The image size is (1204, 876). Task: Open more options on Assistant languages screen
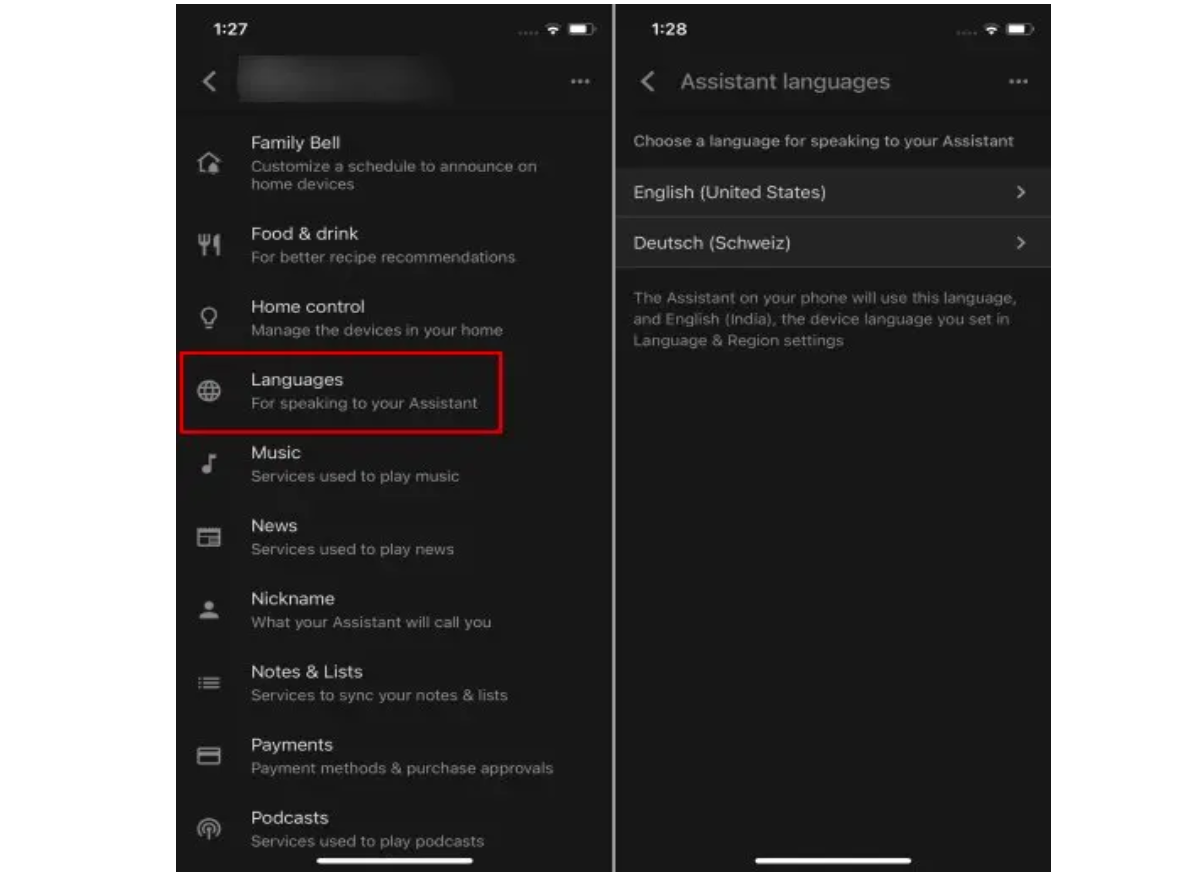1018,81
